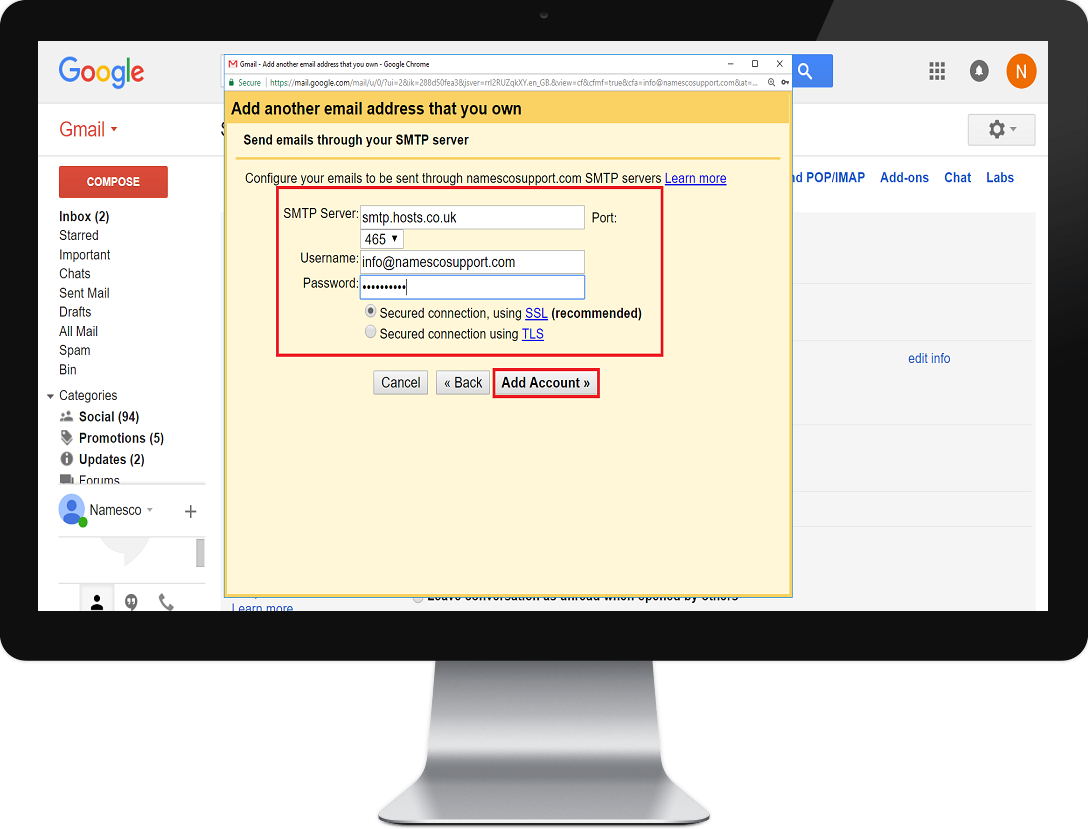Open the TLS hyperlink

532,334
